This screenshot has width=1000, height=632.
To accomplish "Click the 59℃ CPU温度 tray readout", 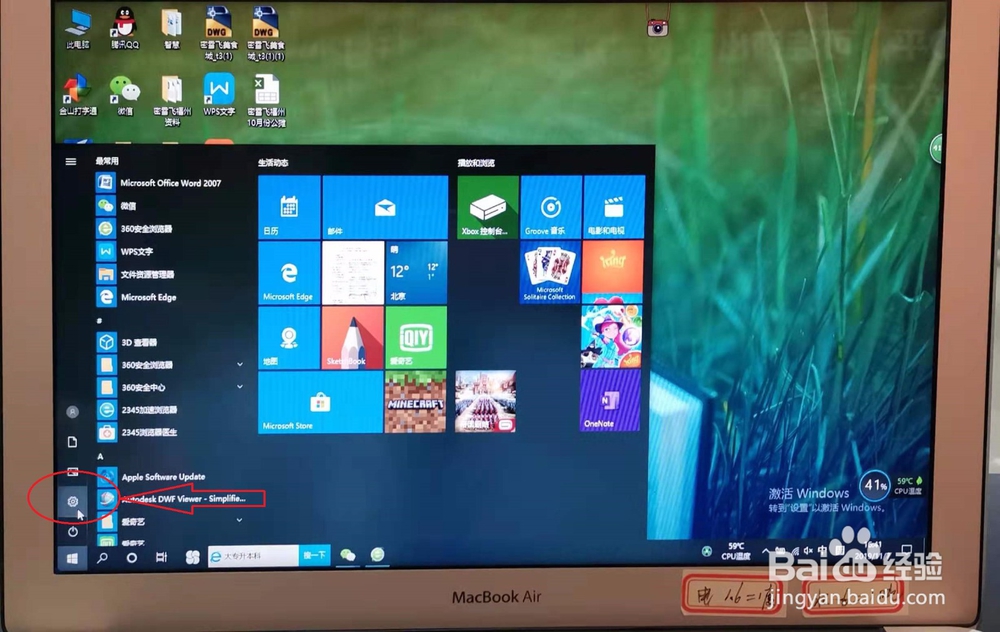I will click(735, 551).
